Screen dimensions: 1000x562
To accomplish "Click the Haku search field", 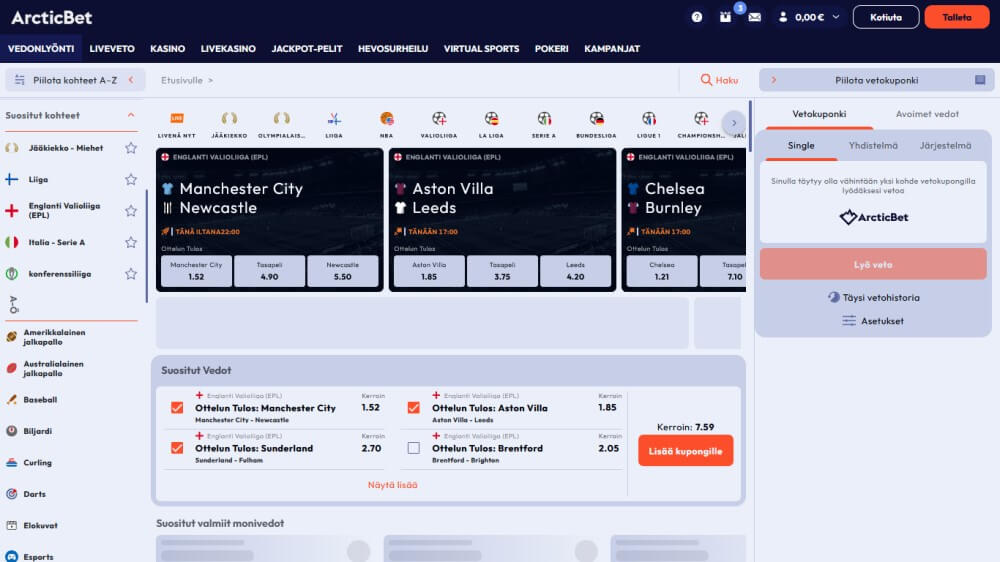I will pyautogui.click(x=719, y=80).
